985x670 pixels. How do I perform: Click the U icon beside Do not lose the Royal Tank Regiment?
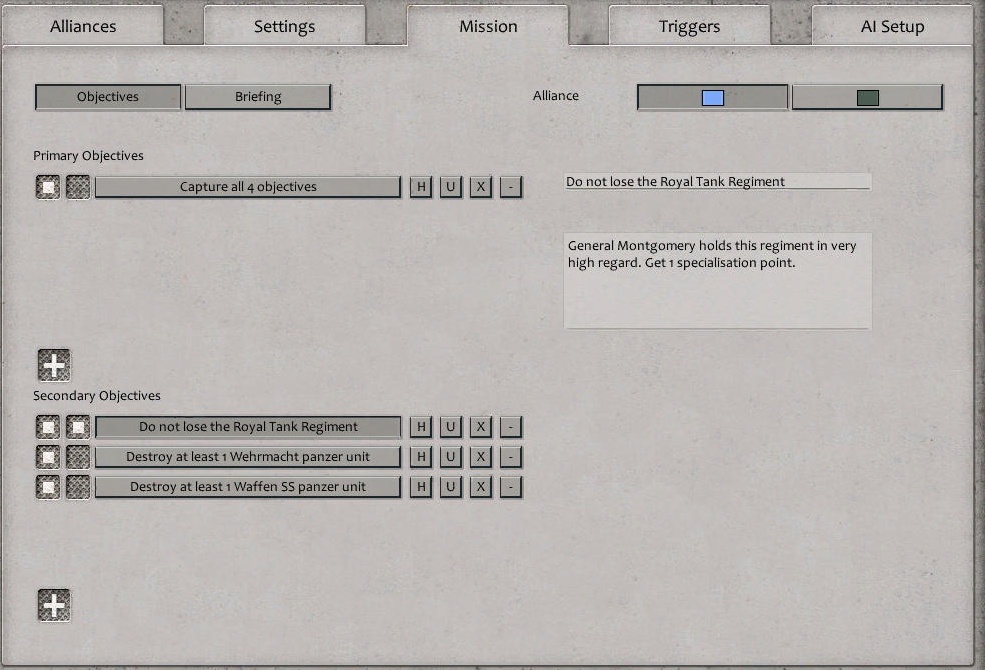pyautogui.click(x=450, y=426)
